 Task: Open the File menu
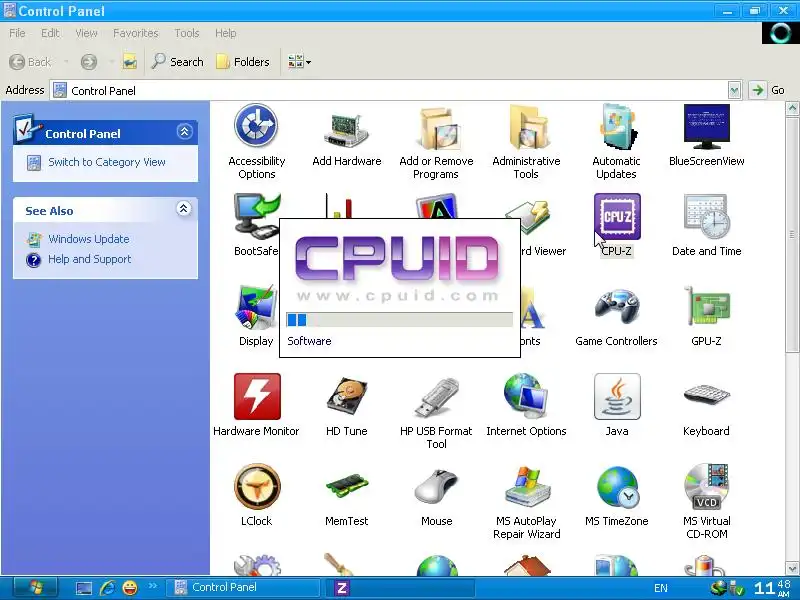pos(17,33)
